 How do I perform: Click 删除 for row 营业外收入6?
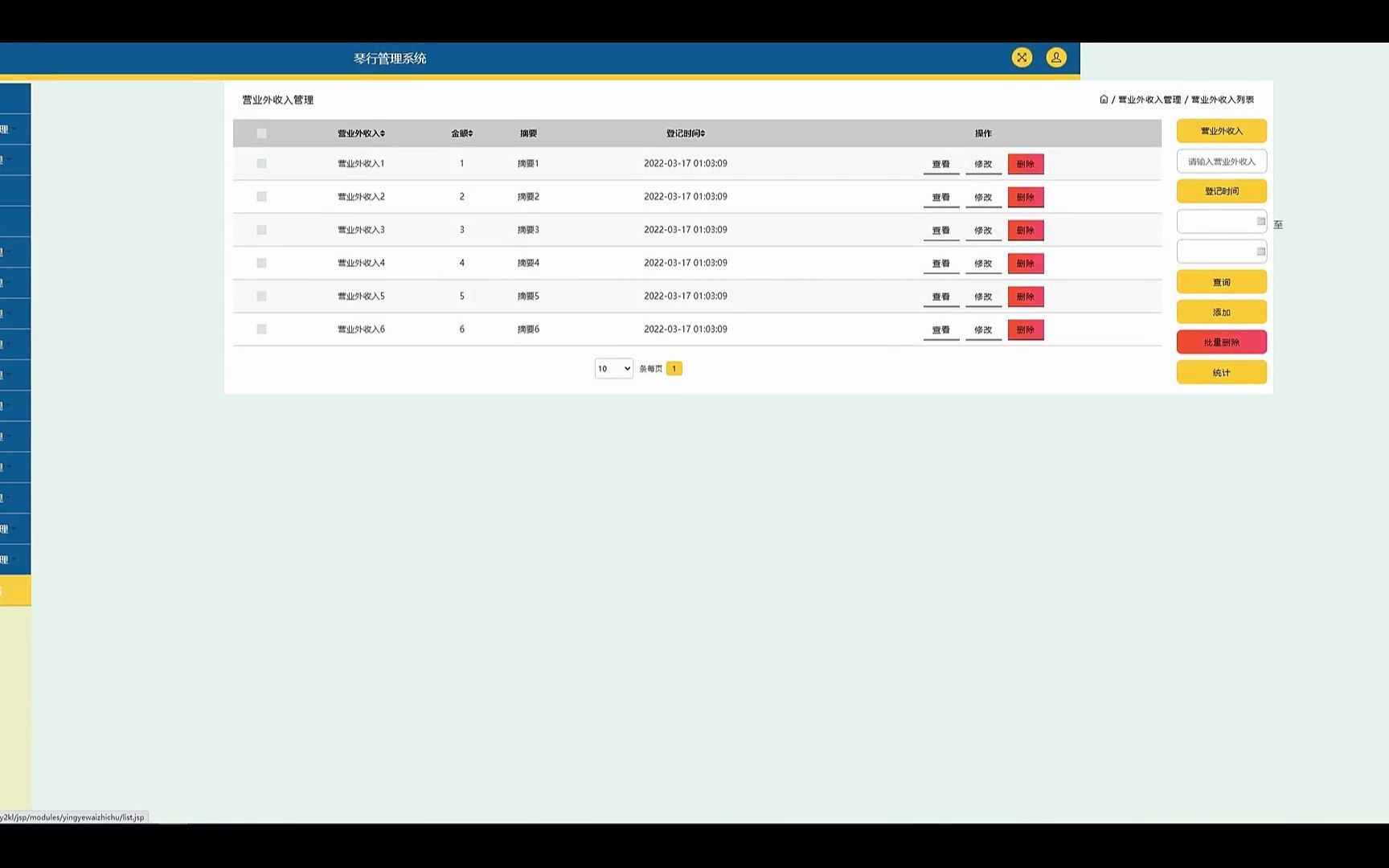coord(1026,330)
